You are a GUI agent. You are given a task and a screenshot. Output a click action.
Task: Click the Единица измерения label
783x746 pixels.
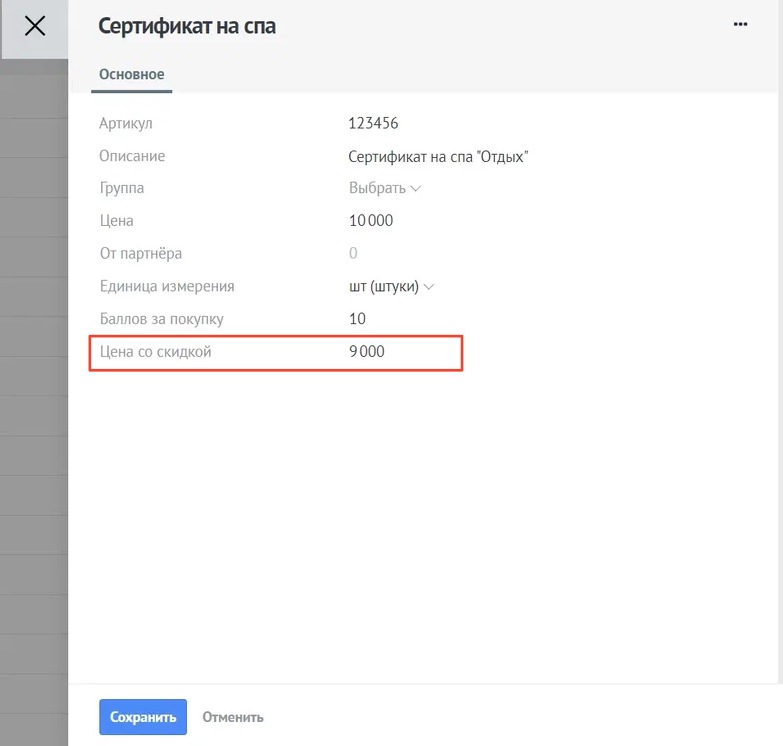[167, 286]
